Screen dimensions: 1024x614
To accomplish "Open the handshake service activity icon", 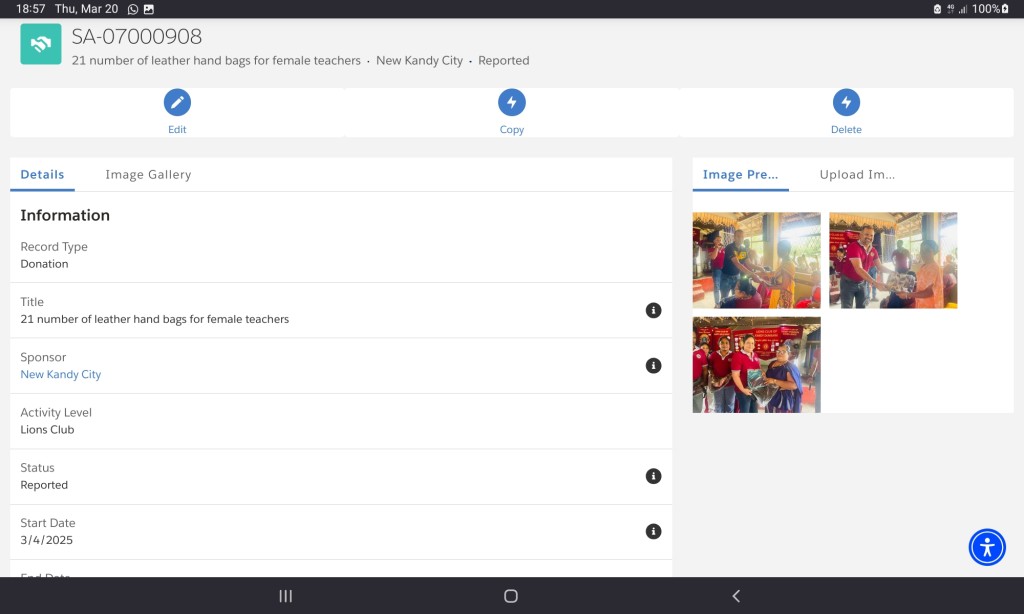I will tap(40, 44).
